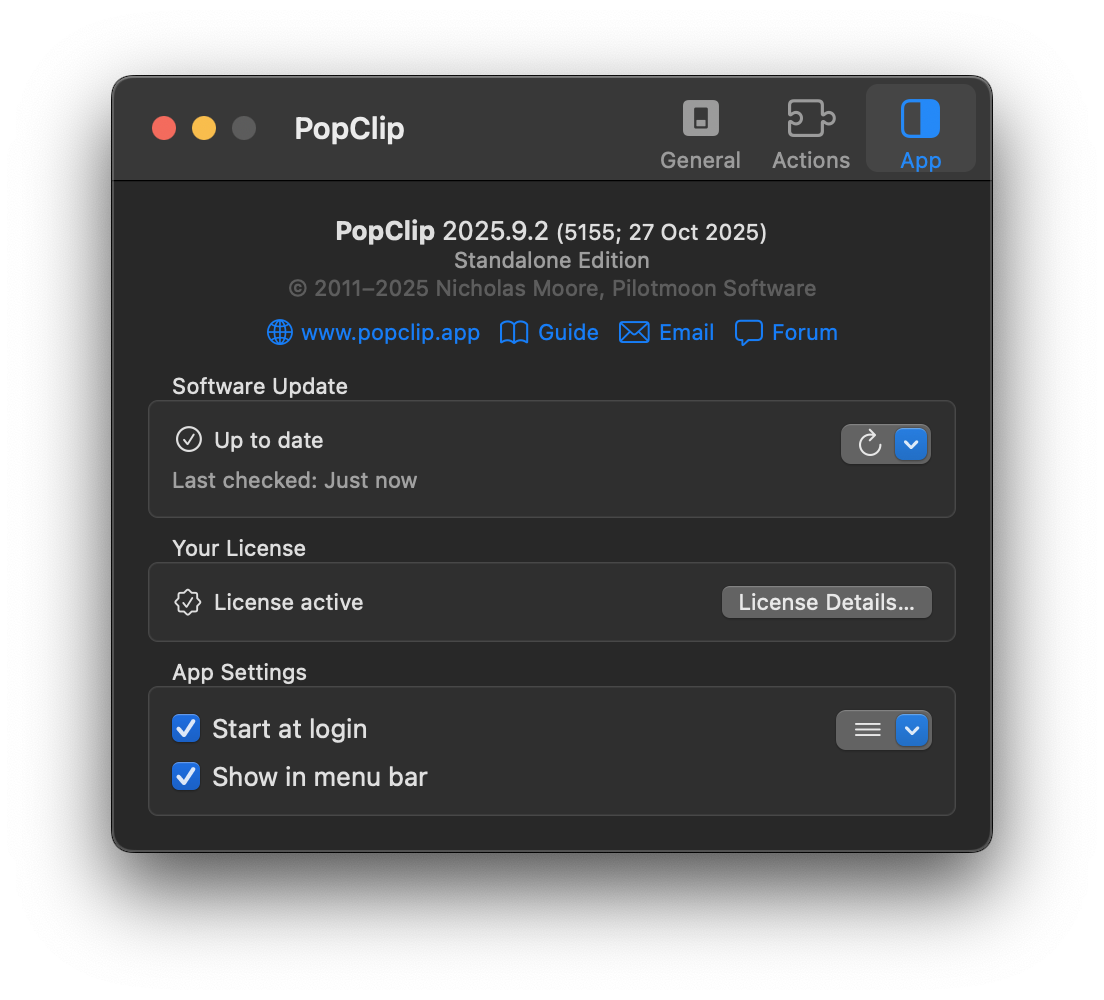Image resolution: width=1104 pixels, height=1000 pixels.
Task: Open the App Settings menu dropdown arrow
Action: 911,730
